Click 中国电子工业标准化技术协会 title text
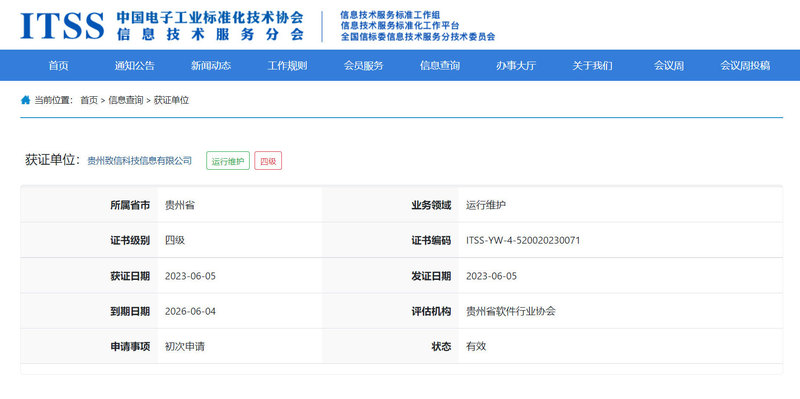800x399 pixels. click(210, 17)
